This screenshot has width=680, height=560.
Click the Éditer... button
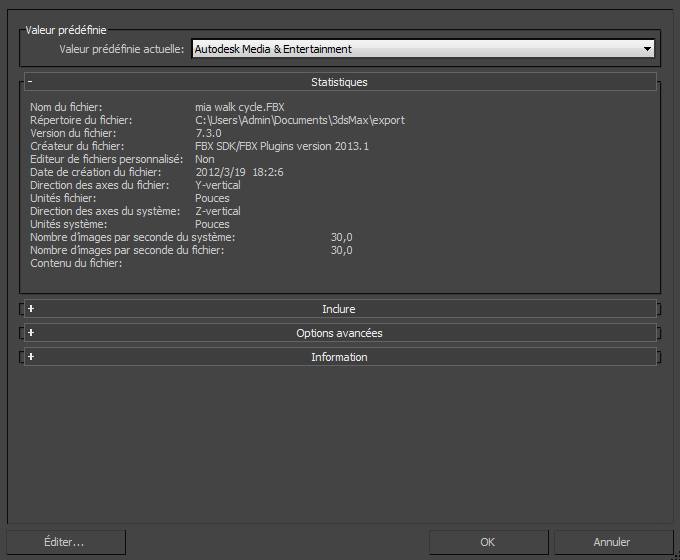66,542
